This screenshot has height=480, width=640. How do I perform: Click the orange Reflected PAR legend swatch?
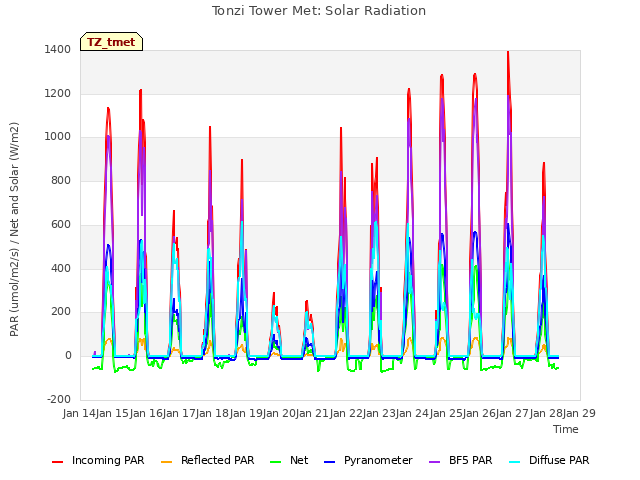(167, 462)
